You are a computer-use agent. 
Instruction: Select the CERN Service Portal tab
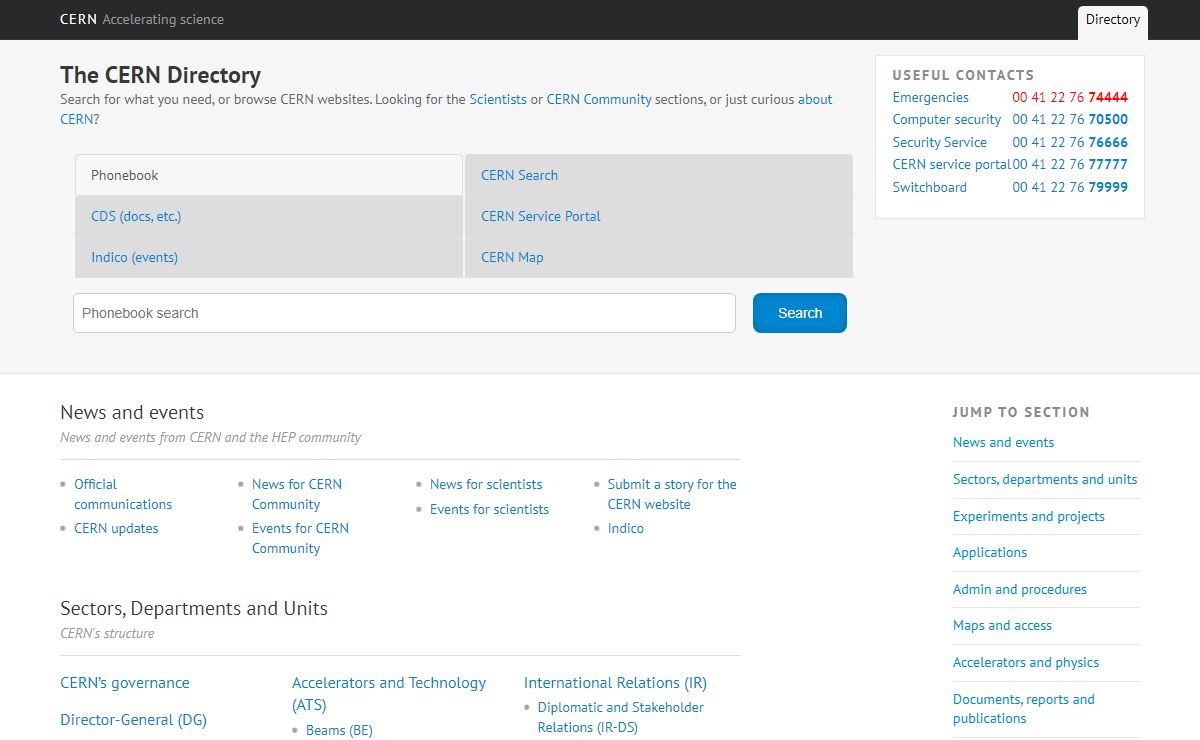pyautogui.click(x=659, y=216)
